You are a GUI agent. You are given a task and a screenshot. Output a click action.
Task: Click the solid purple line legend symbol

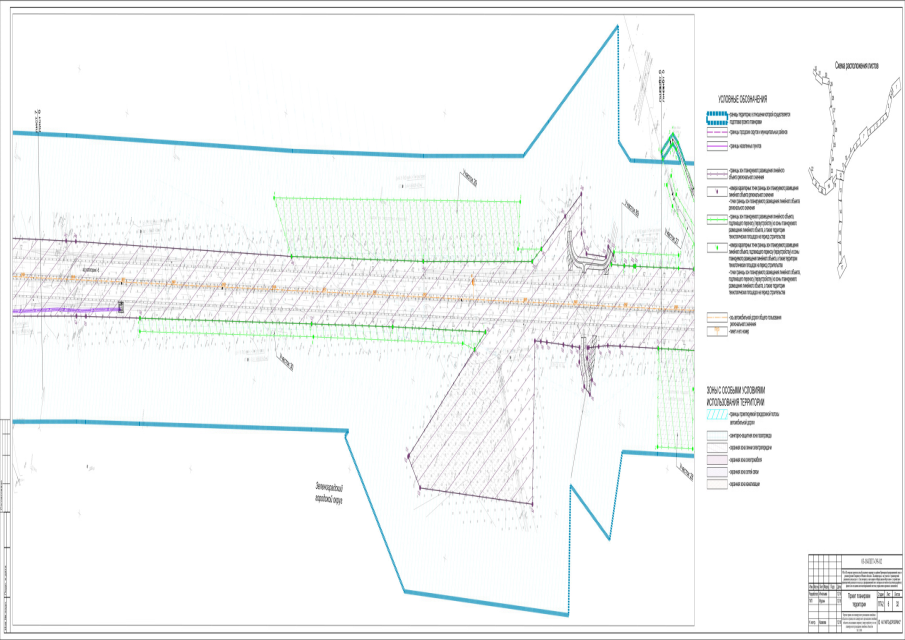coord(715,146)
